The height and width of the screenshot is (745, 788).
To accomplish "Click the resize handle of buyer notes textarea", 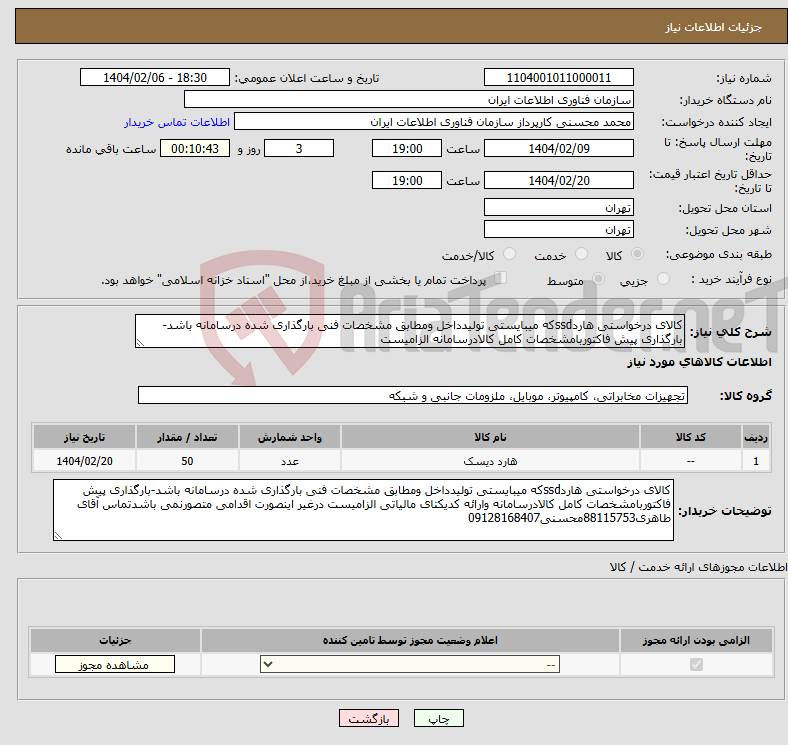I will 58,536.
